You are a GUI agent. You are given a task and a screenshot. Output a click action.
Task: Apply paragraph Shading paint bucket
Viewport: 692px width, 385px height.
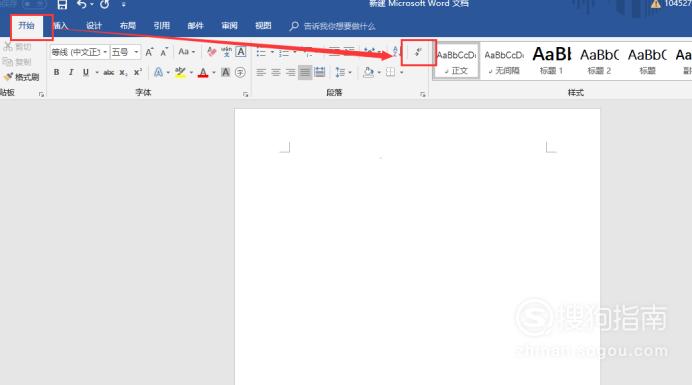(369, 72)
